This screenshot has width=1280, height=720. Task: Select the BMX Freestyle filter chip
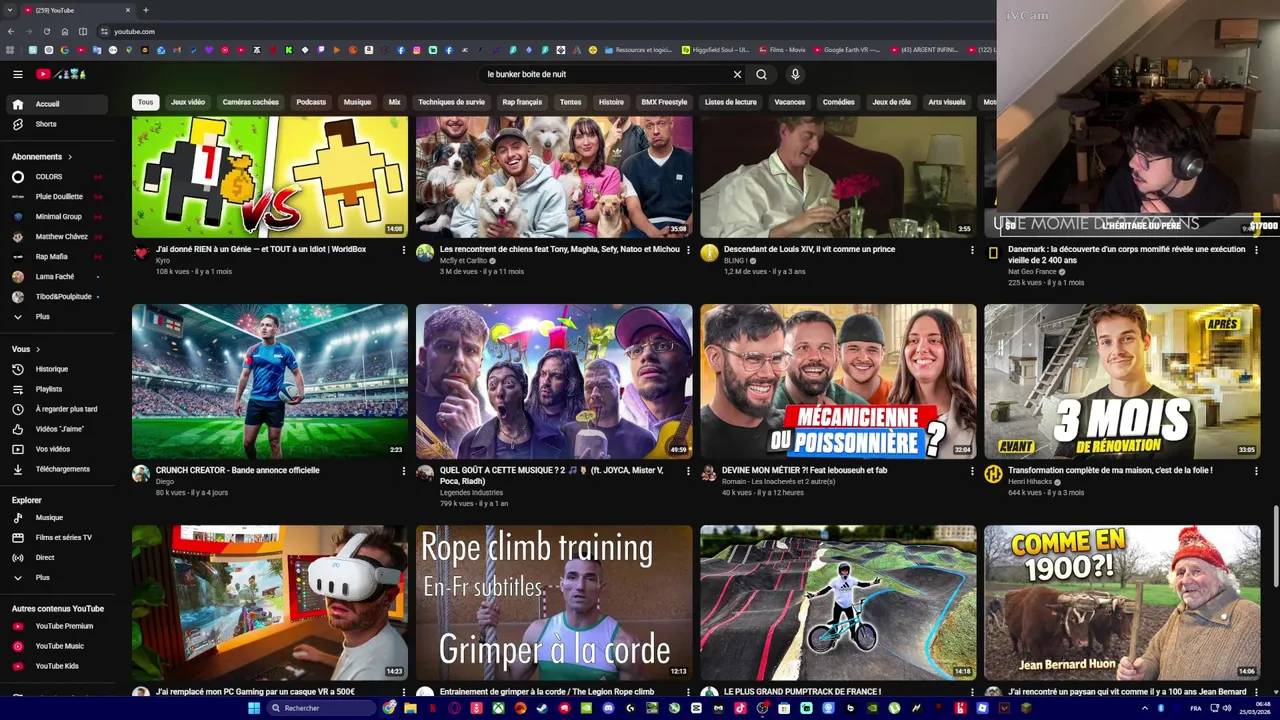[x=664, y=102]
